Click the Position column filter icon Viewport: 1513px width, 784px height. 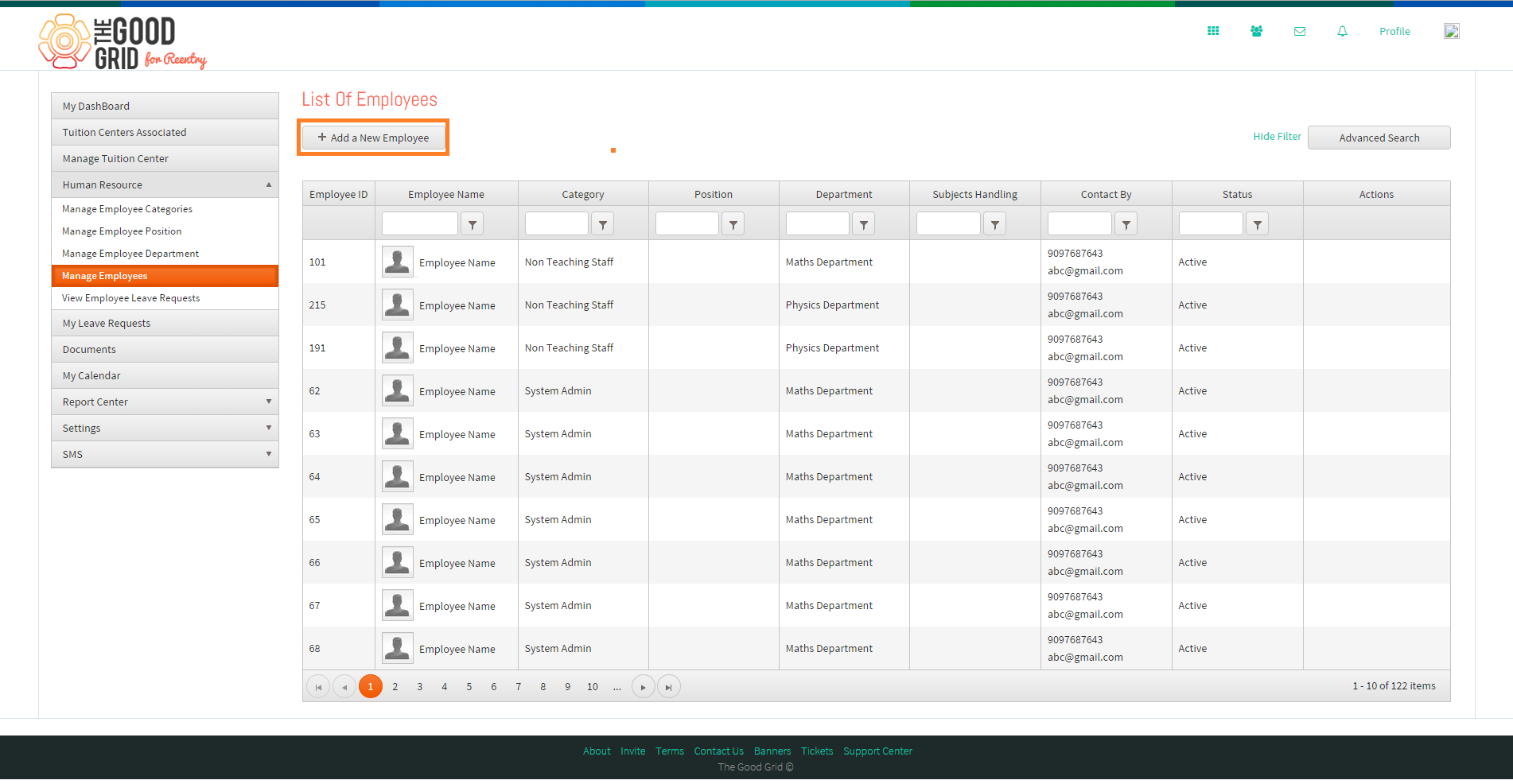click(x=733, y=224)
